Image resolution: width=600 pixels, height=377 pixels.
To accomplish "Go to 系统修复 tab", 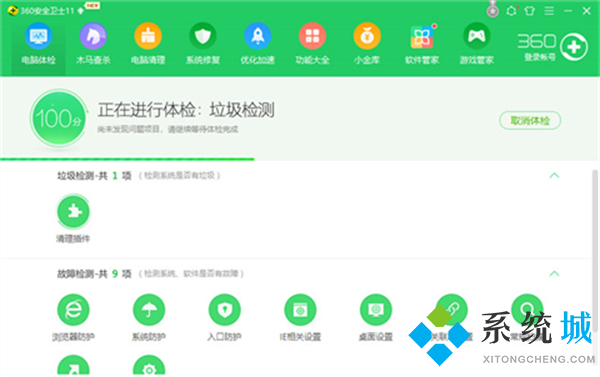I will (x=203, y=44).
